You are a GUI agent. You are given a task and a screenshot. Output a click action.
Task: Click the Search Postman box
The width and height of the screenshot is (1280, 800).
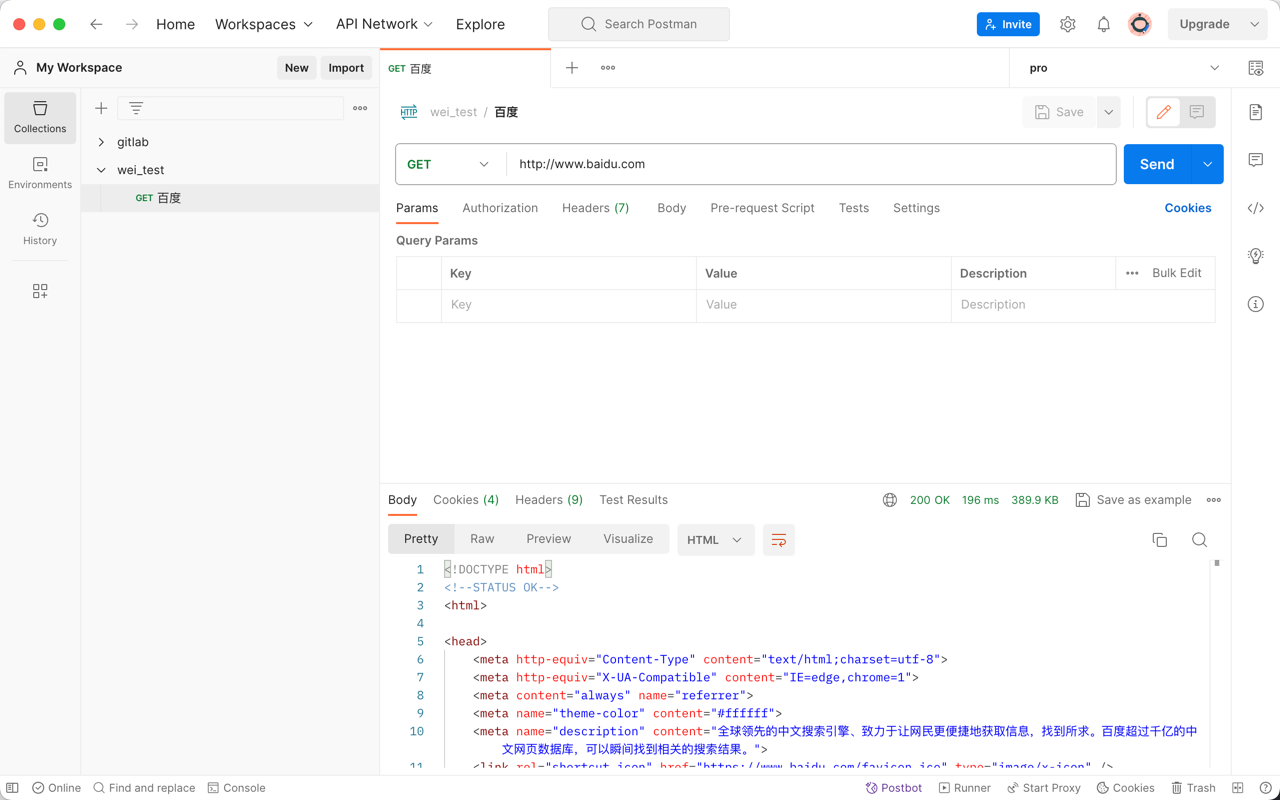pos(639,24)
